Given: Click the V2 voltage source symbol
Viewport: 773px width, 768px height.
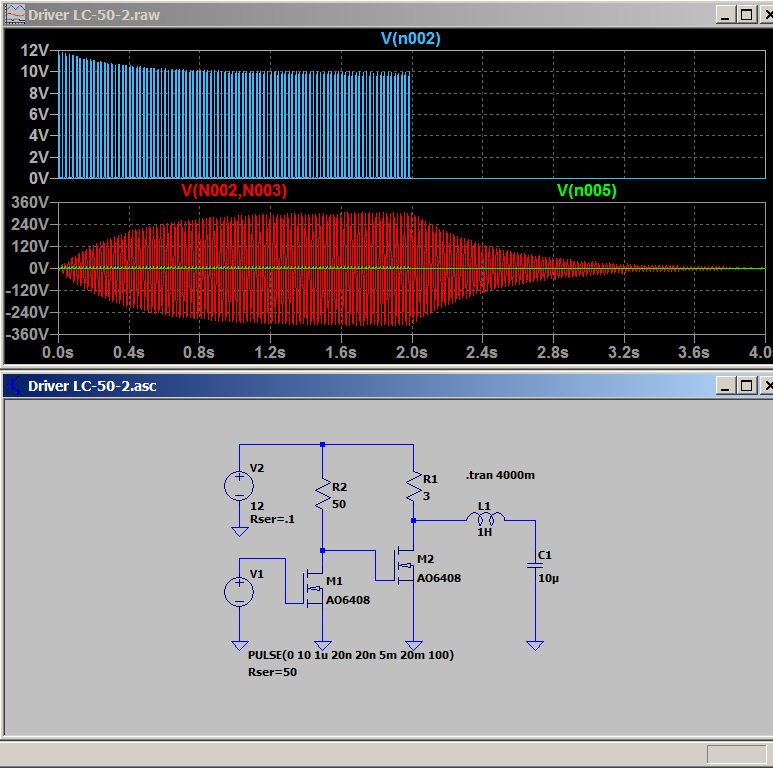Looking at the screenshot, I should click(x=239, y=485).
